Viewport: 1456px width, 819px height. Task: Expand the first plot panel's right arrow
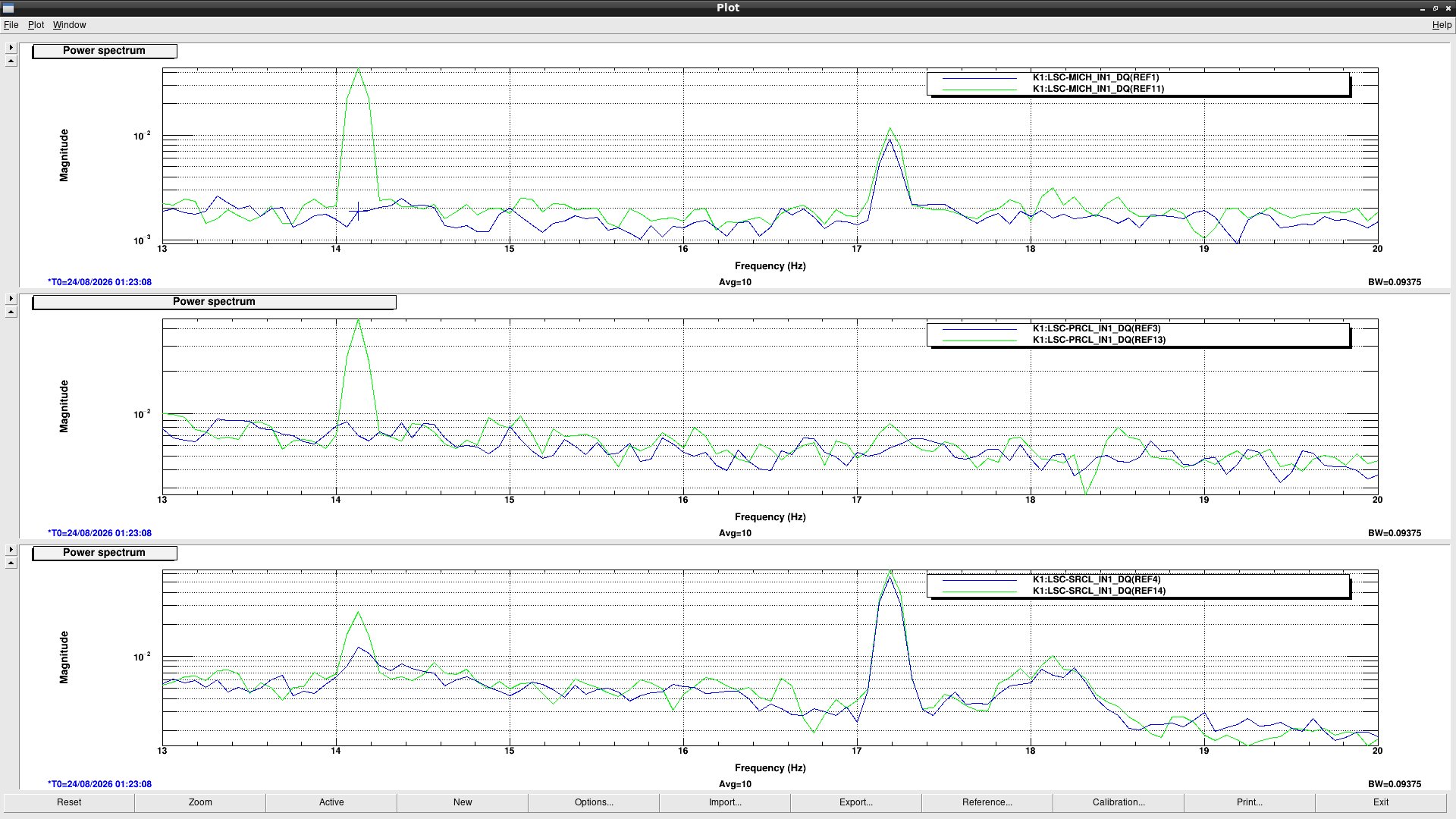(x=11, y=48)
